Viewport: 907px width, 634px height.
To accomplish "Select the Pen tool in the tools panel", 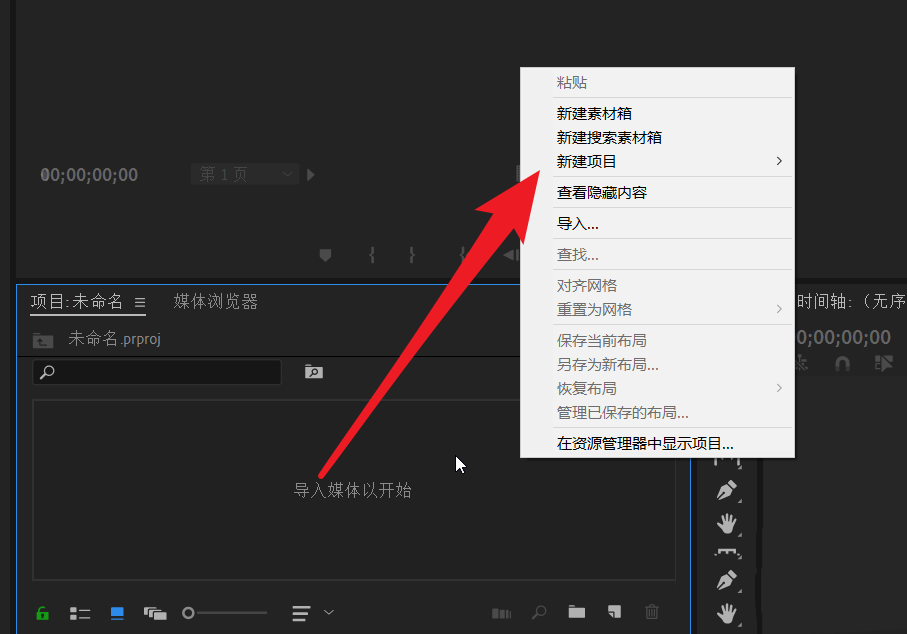I will point(727,490).
